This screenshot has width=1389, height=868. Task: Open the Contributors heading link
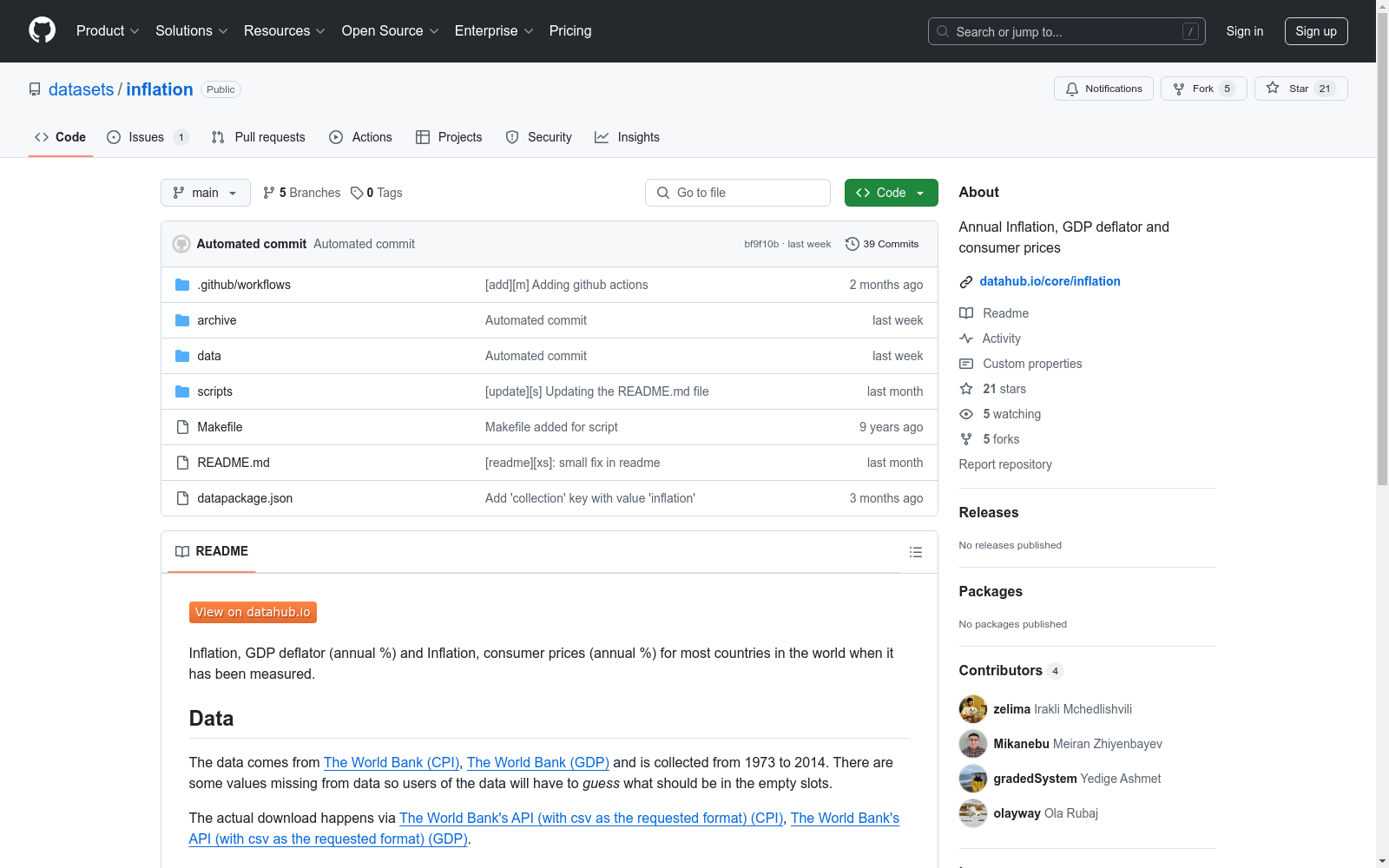pos(1010,670)
